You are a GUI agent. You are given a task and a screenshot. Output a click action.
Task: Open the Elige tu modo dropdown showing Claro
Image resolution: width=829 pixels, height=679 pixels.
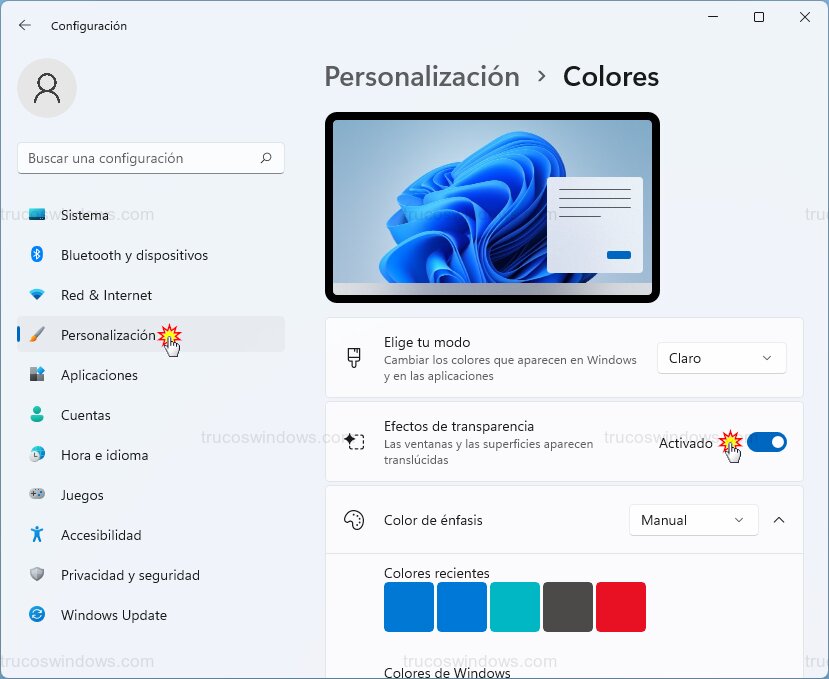[x=721, y=357]
